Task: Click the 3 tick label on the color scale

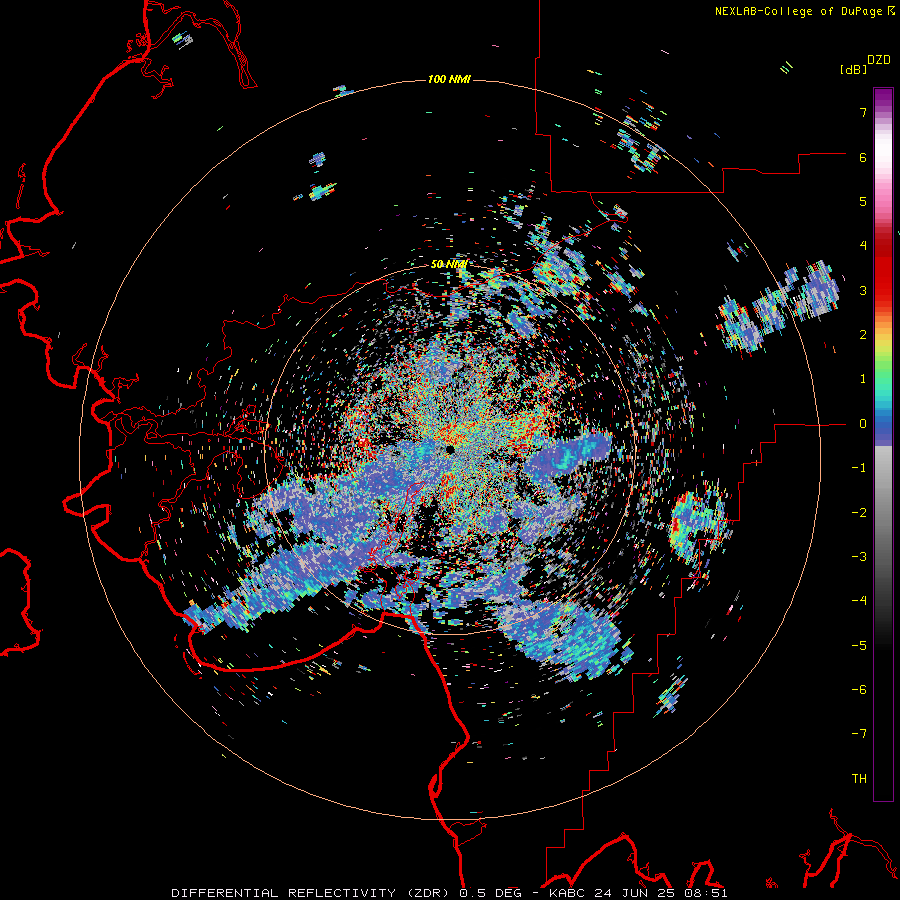Action: [x=863, y=290]
